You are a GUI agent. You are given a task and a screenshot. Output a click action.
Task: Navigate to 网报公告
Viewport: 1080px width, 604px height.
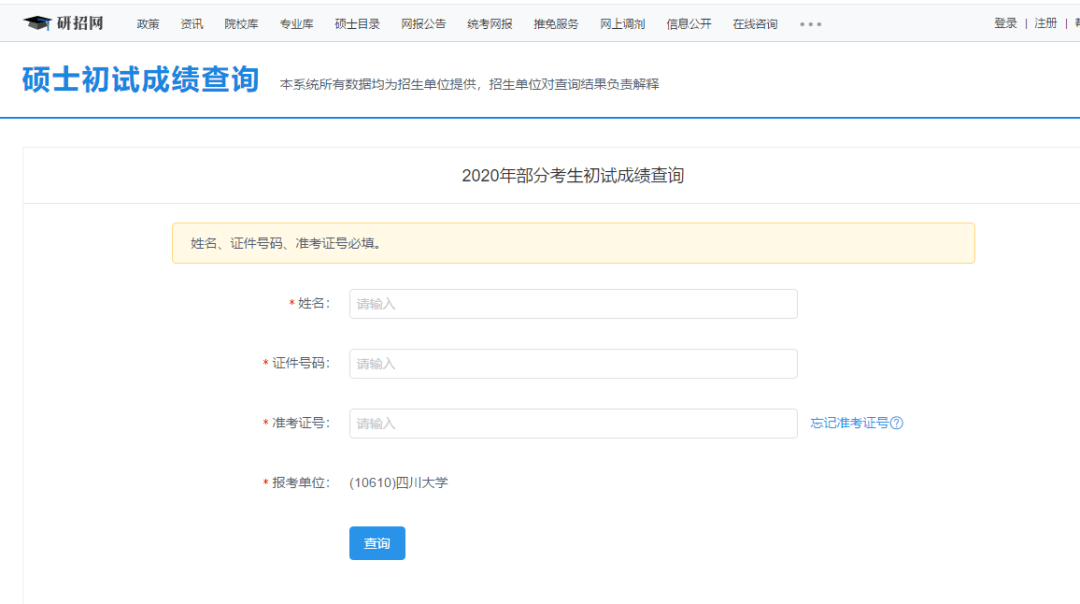[423, 24]
